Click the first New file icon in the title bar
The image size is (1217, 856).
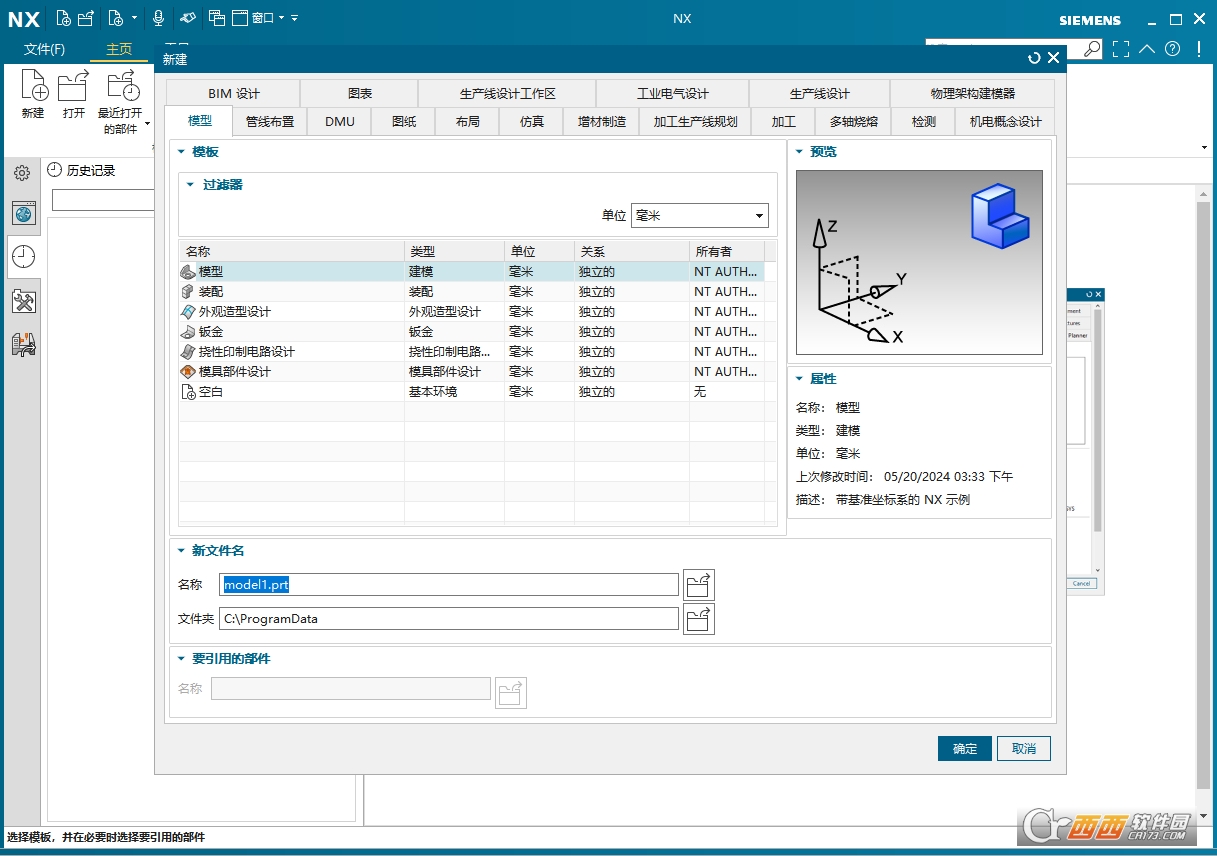64,18
